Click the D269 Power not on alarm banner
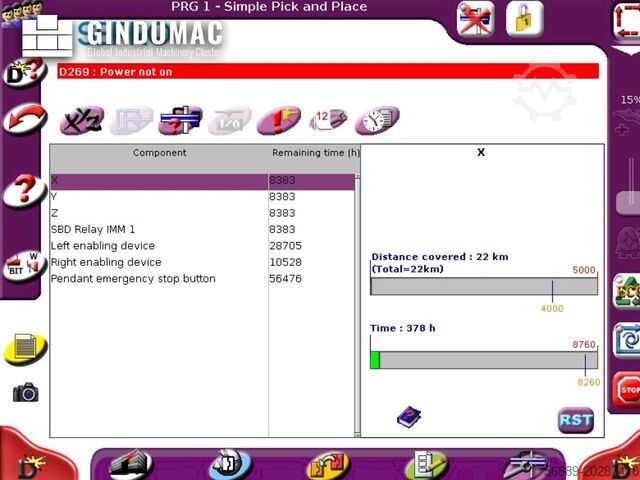Screen dimensions: 640x480 tap(328, 72)
